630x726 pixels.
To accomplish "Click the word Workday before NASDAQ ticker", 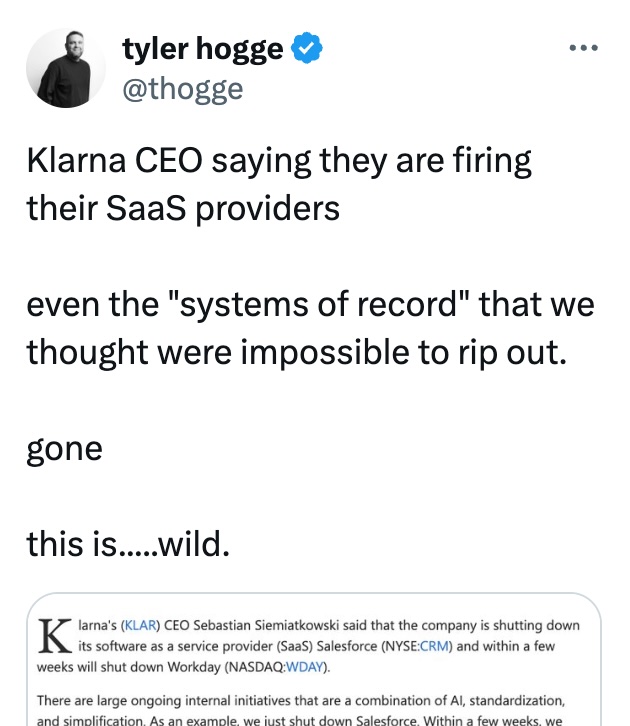I will click(x=193, y=667).
